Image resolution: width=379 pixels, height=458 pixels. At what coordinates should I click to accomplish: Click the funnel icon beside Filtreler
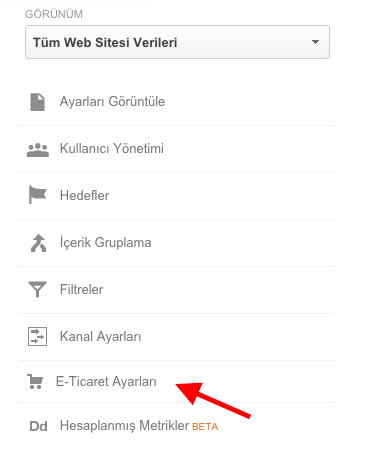tap(37, 289)
